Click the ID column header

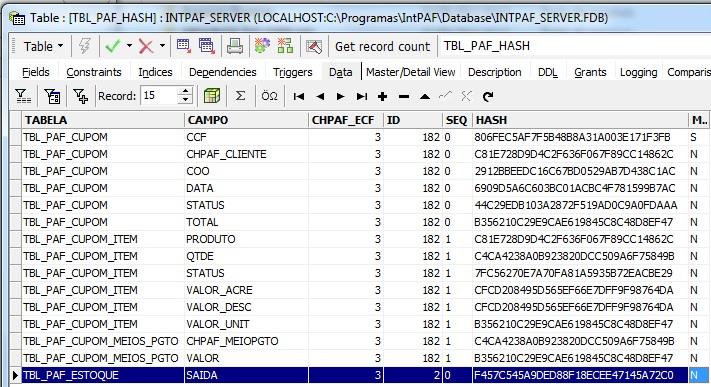(413, 120)
